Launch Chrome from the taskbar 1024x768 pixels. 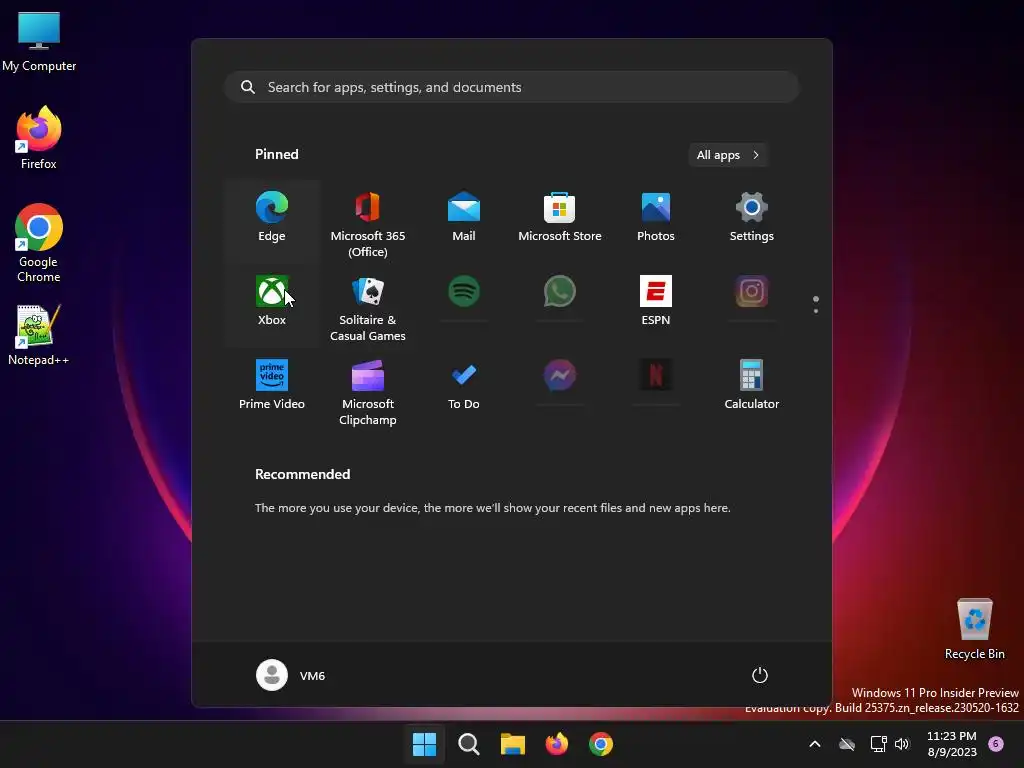(601, 744)
